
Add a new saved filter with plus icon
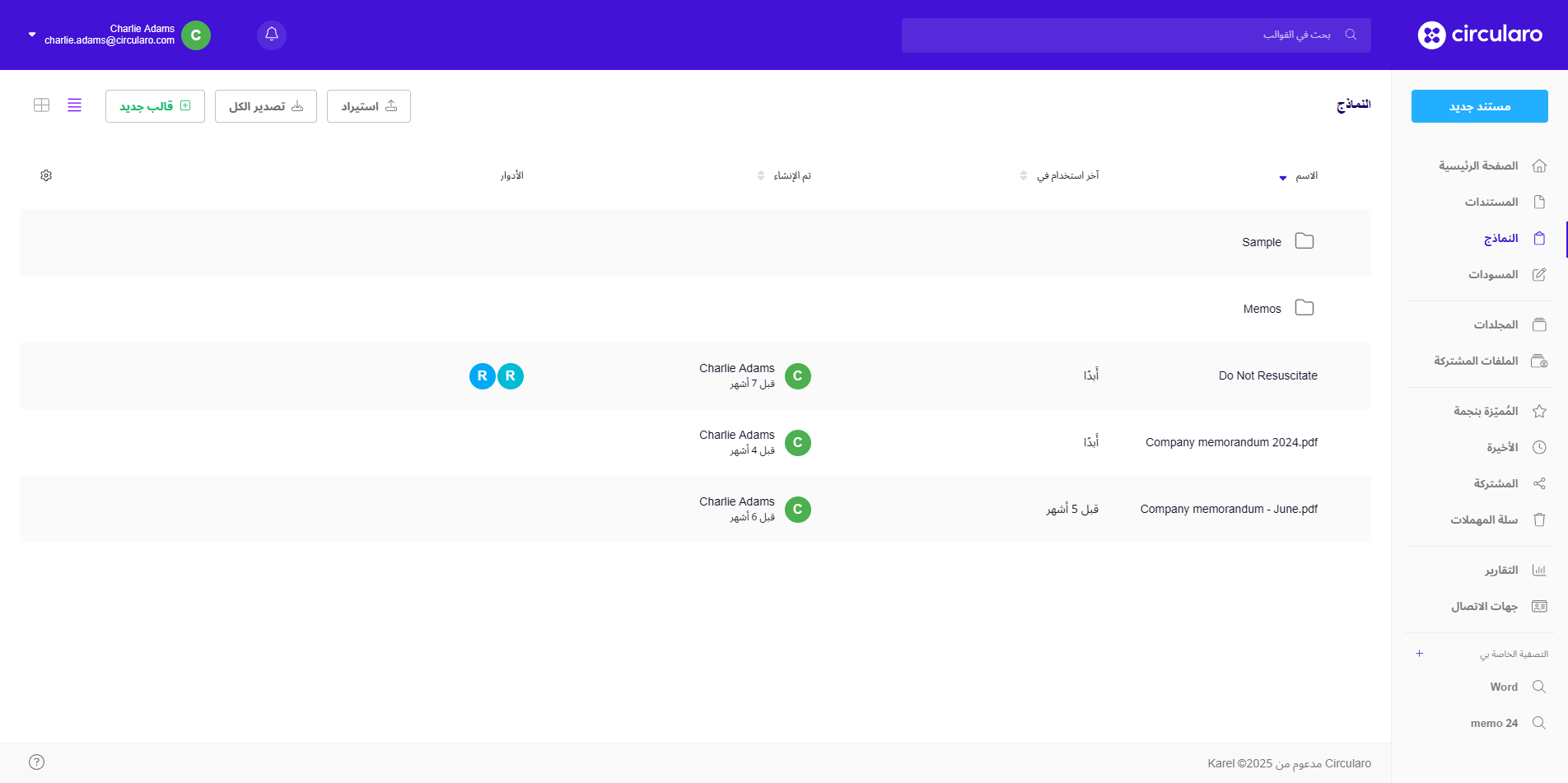1419,654
